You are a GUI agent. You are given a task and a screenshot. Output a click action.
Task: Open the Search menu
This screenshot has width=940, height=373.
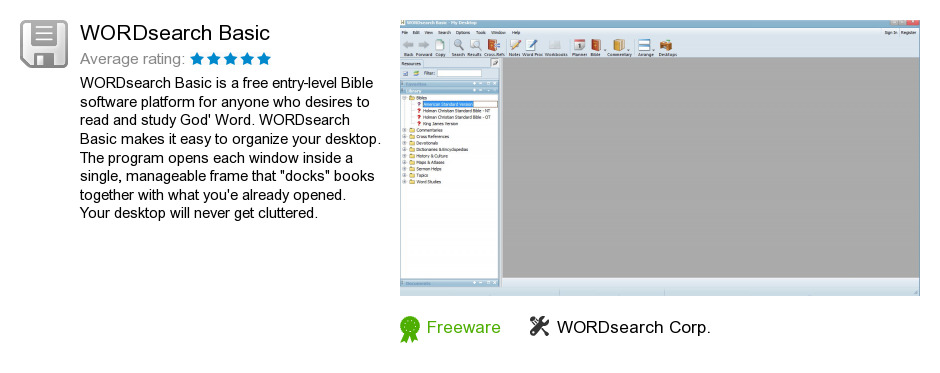point(444,32)
